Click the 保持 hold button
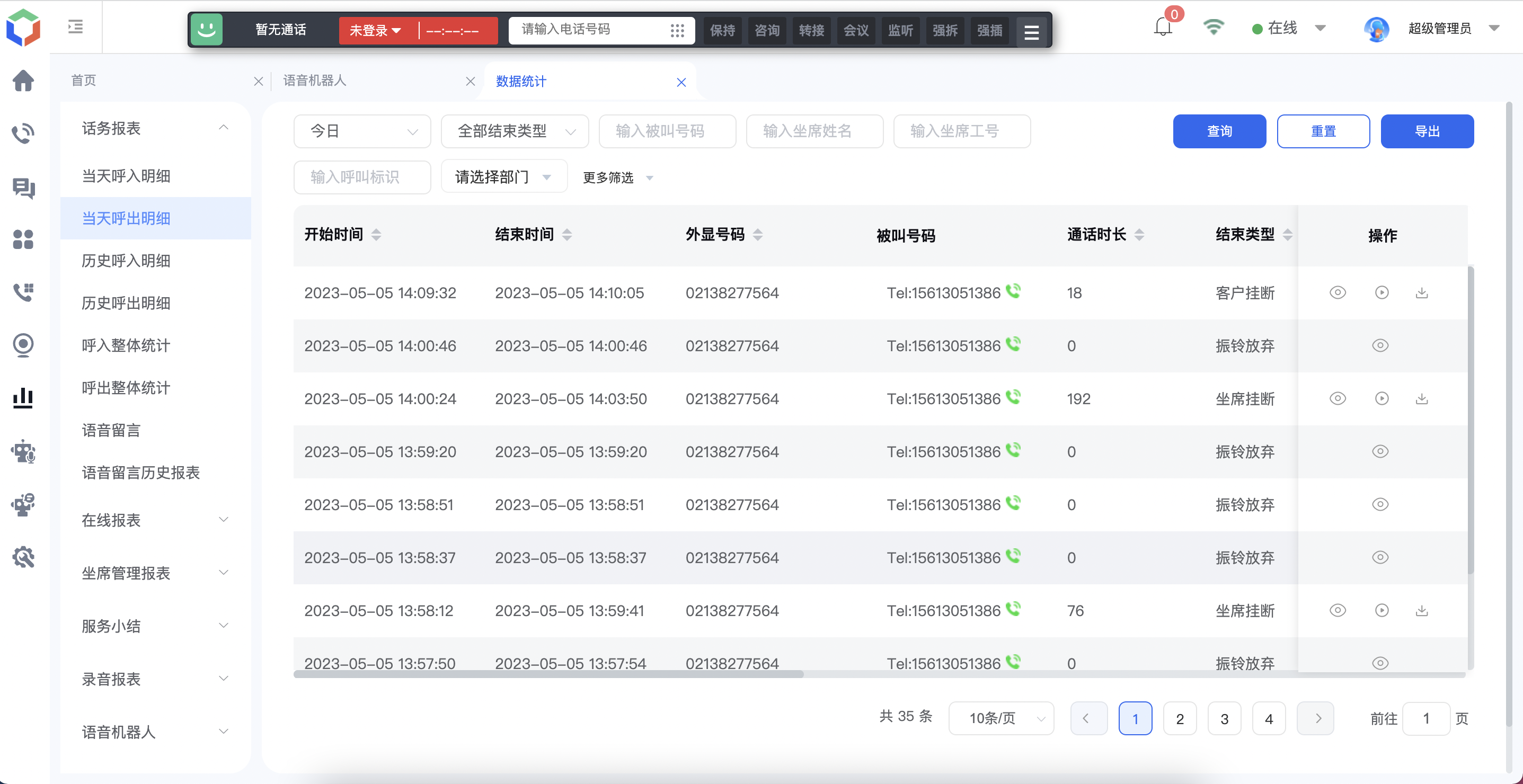Viewport: 1523px width, 784px height. click(x=722, y=30)
